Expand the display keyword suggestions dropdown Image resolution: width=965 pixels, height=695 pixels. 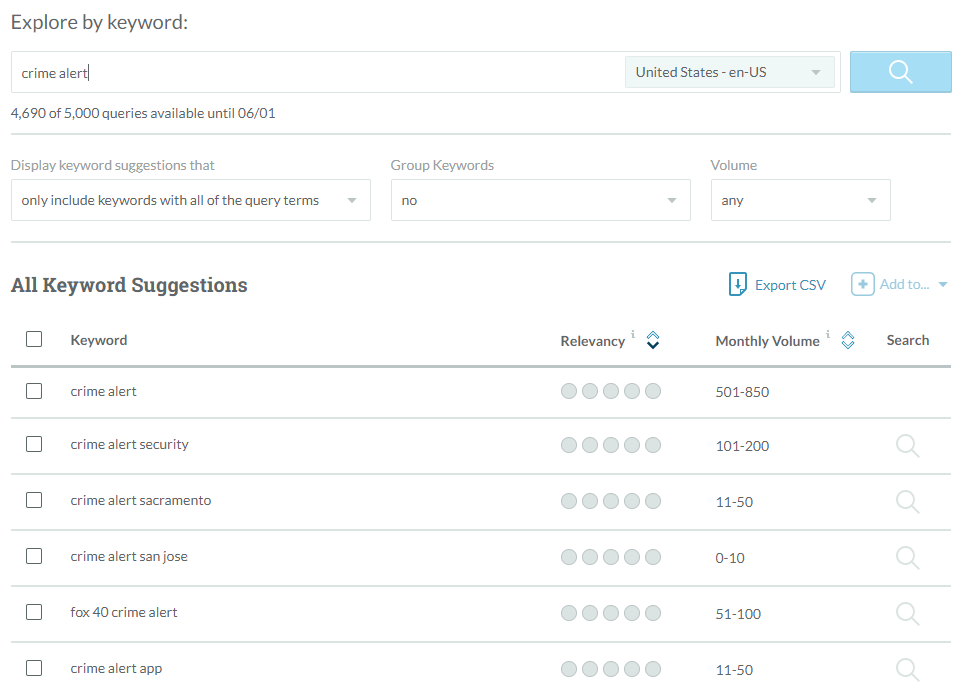coord(190,201)
